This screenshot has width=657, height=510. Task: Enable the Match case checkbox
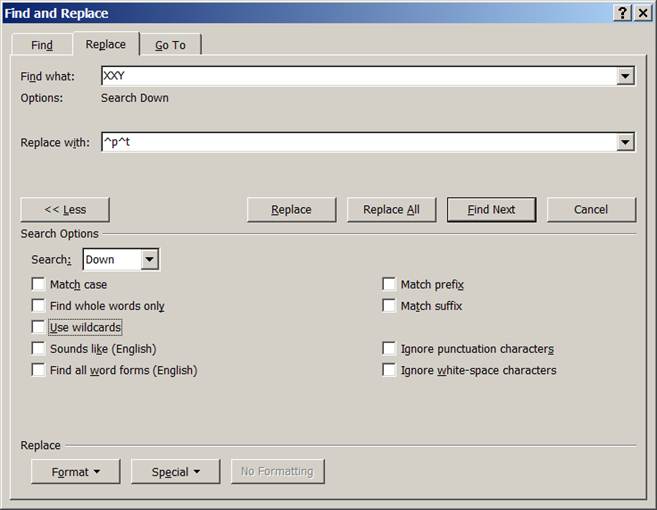[x=38, y=285]
